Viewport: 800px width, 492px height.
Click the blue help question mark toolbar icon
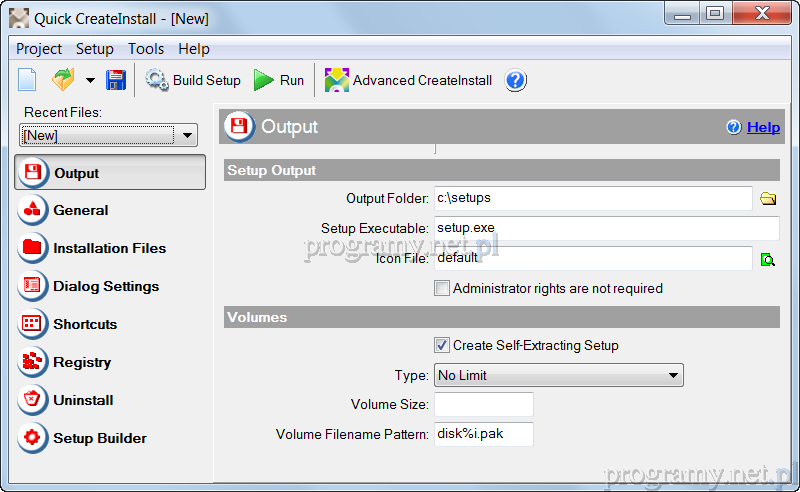click(x=515, y=80)
